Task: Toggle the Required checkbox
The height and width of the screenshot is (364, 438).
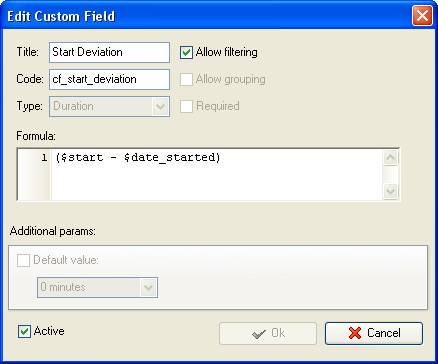Action: pyautogui.click(x=186, y=106)
